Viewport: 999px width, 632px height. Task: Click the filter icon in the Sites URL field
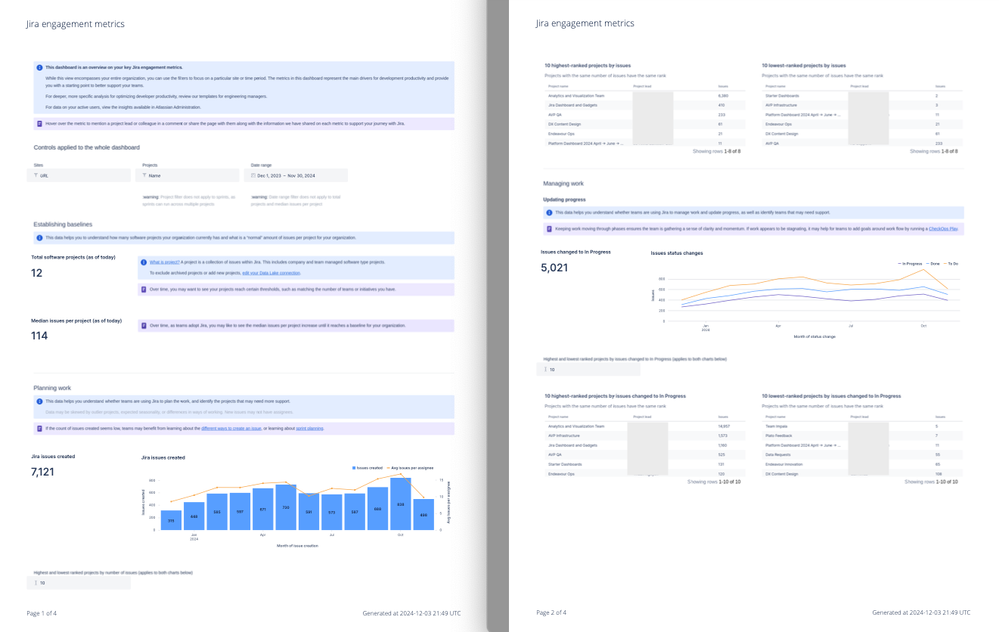click(x=36, y=175)
